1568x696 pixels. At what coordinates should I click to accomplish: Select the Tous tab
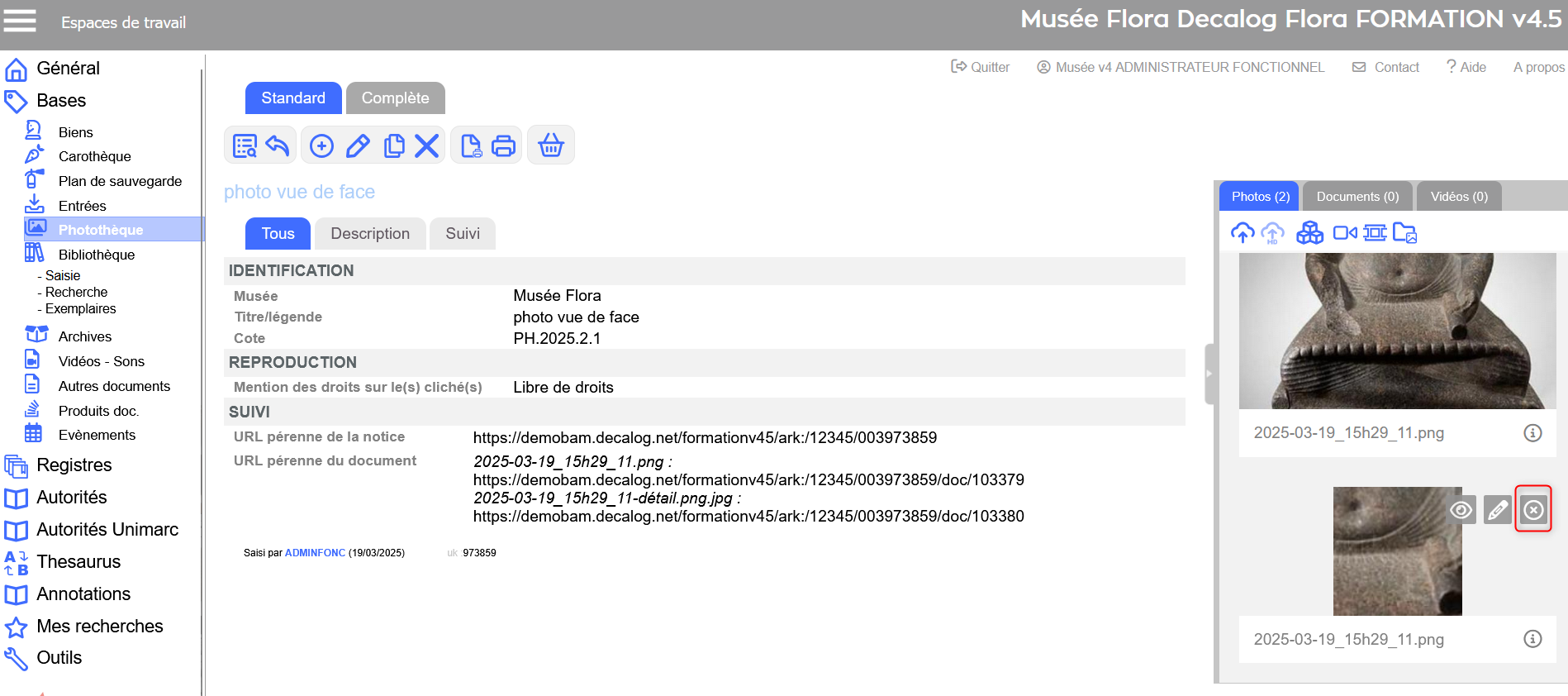click(x=278, y=234)
